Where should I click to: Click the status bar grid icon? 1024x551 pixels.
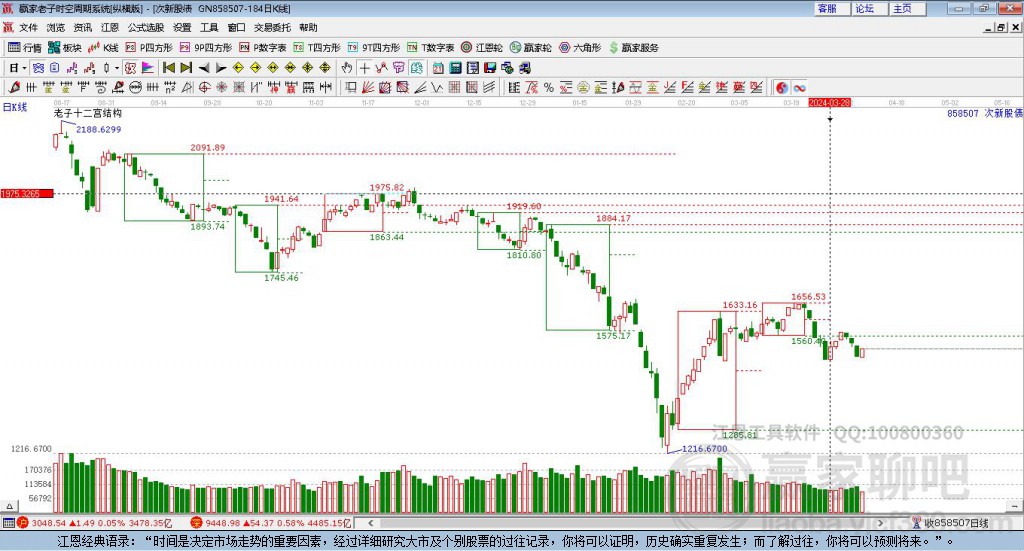click(8, 523)
